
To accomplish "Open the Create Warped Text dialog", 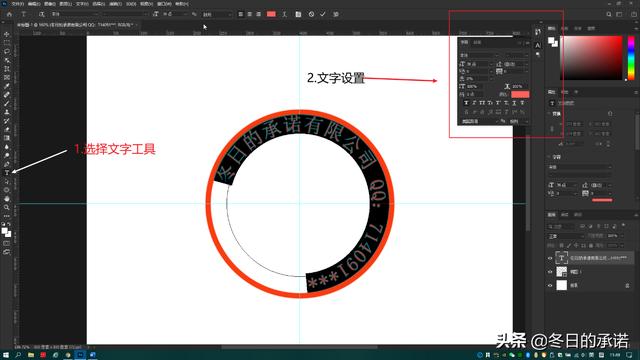I will [x=284, y=14].
